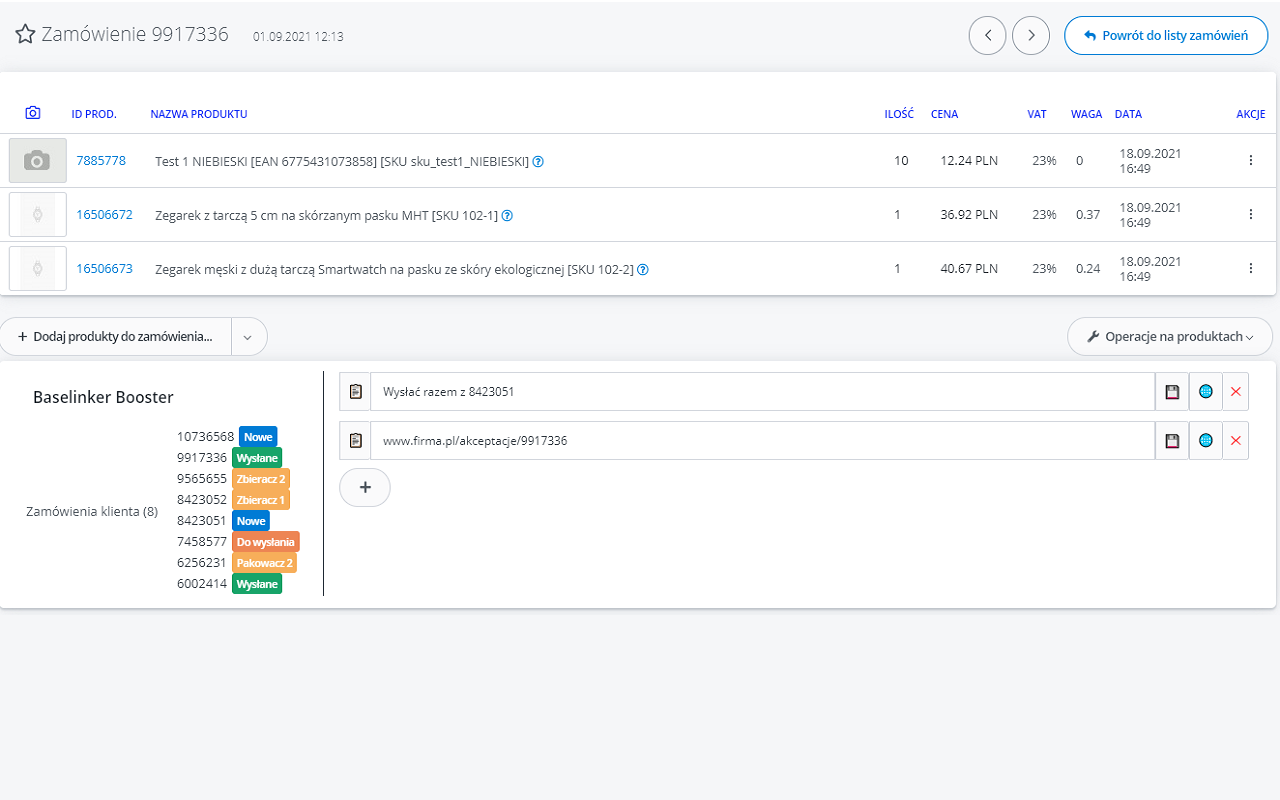Click the clipboard icon on the 'Wysłać razem' note
This screenshot has width=1280, height=800.
pos(355,391)
